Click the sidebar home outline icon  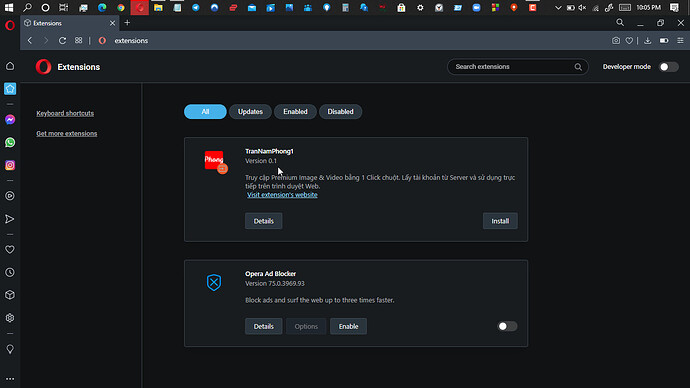pyautogui.click(x=10, y=66)
